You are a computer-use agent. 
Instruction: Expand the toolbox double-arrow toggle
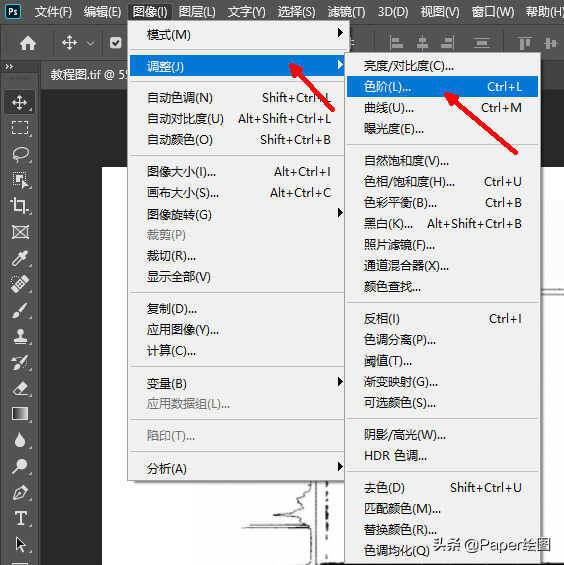(x=9, y=66)
